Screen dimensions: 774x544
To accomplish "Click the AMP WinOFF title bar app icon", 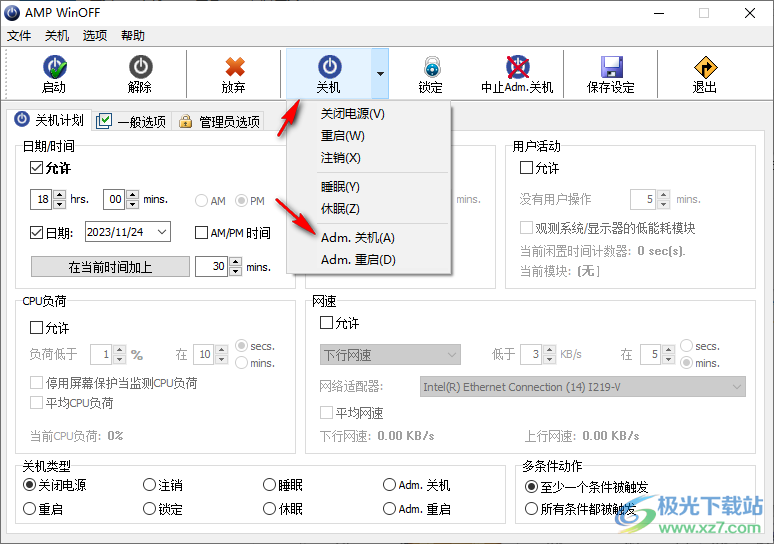I will (12, 12).
